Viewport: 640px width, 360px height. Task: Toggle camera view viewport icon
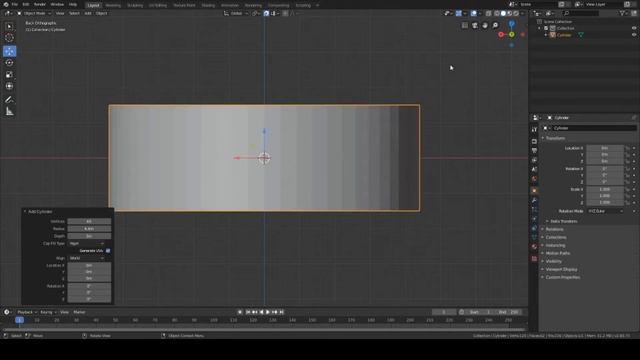475,25
